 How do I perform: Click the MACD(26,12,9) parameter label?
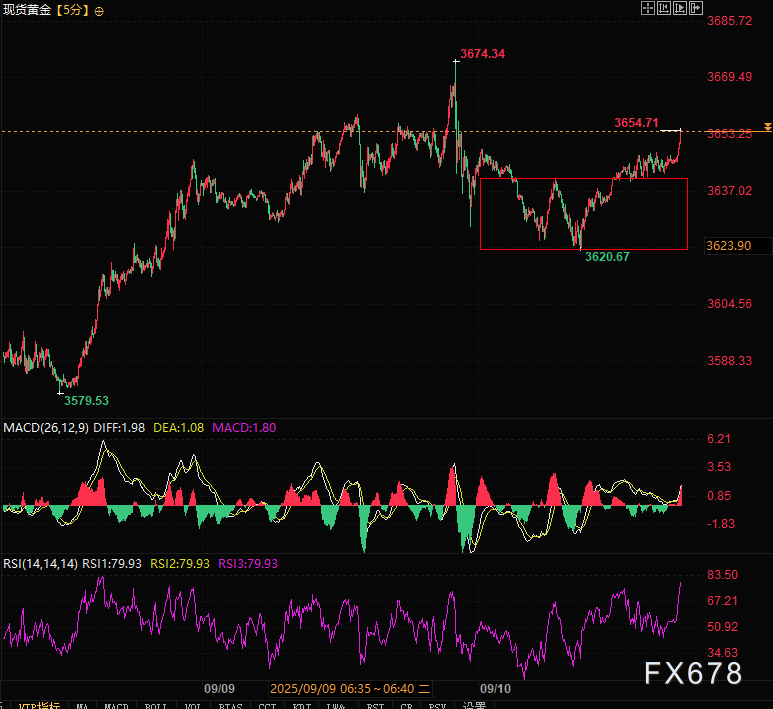pyautogui.click(x=43, y=427)
